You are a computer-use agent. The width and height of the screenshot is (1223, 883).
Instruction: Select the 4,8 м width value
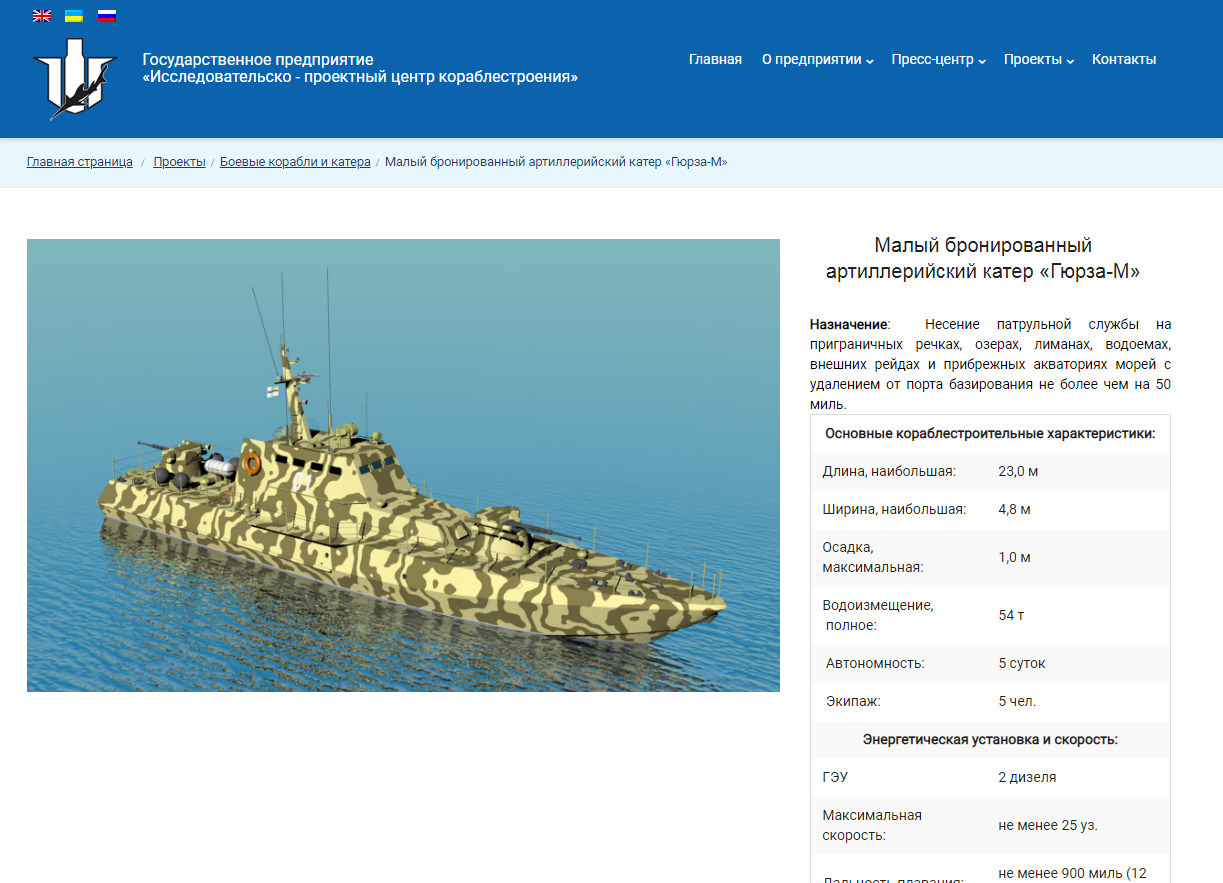pos(1014,509)
